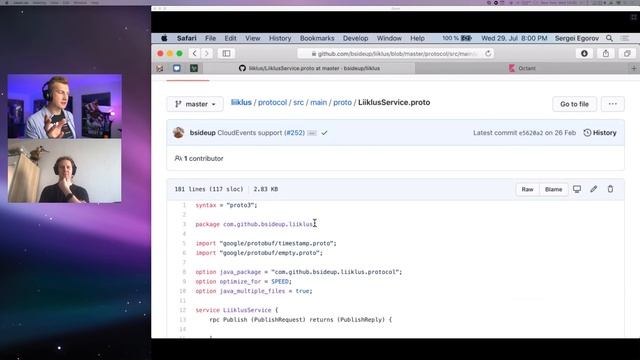Image resolution: width=640 pixels, height=360 pixels.
Task: Open the File menu
Action: (210, 38)
